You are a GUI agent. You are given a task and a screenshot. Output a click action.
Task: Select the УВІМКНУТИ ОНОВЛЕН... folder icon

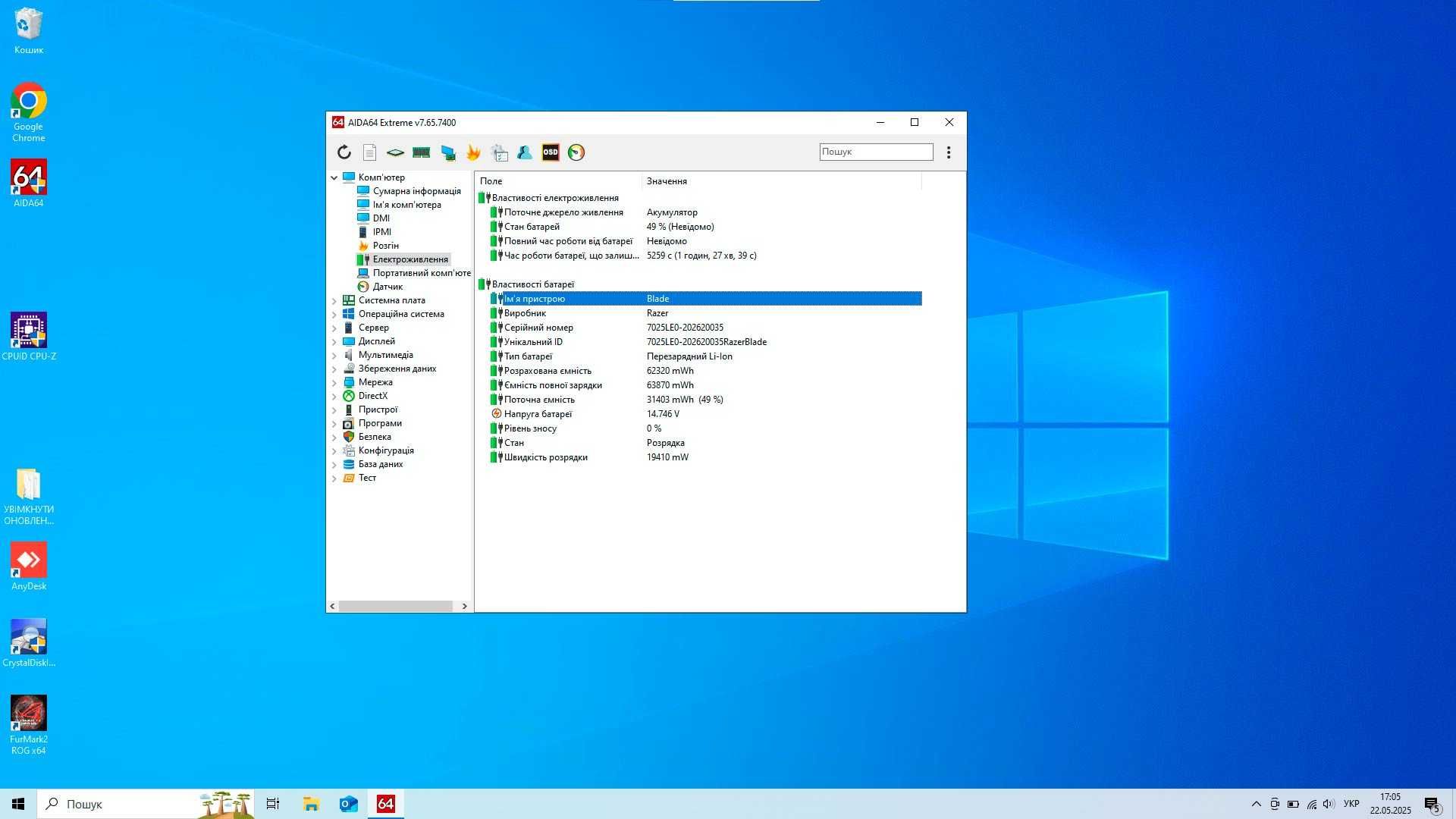point(29,496)
